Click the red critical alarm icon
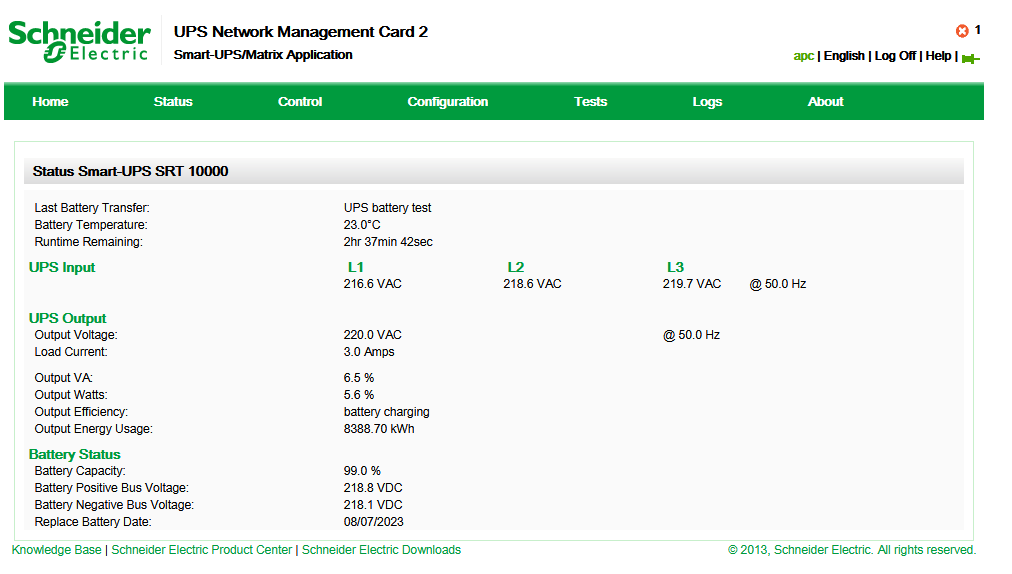Viewport: 1012px width, 574px height. (x=962, y=31)
